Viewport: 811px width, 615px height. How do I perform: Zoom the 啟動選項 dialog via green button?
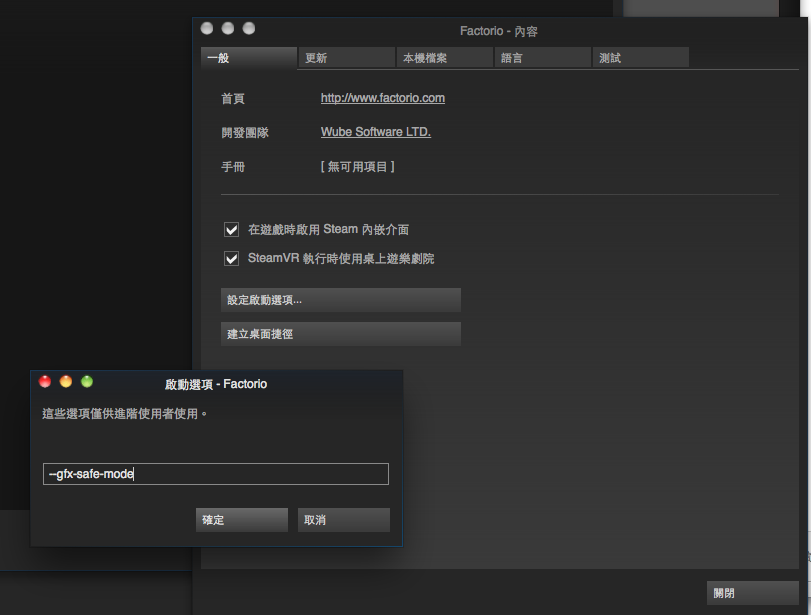(x=87, y=382)
